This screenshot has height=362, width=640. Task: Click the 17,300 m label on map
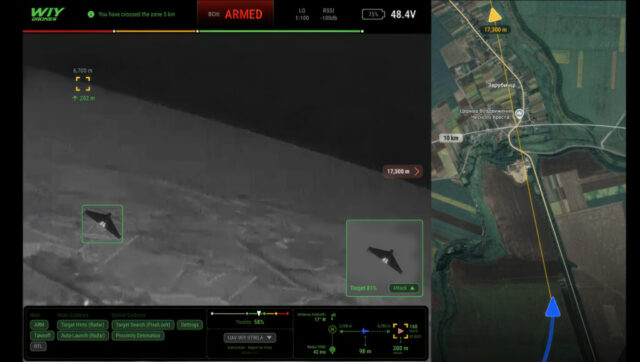(x=496, y=30)
